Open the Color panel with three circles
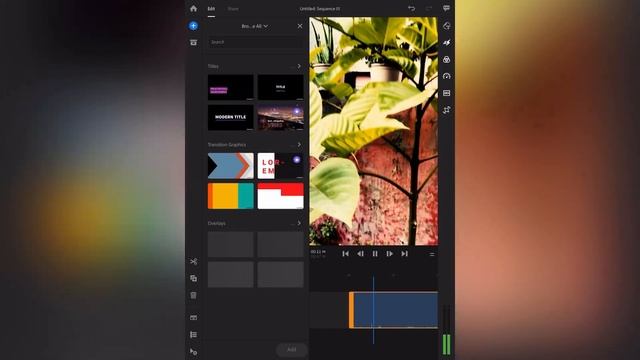Image resolution: width=640 pixels, height=360 pixels. point(447,60)
